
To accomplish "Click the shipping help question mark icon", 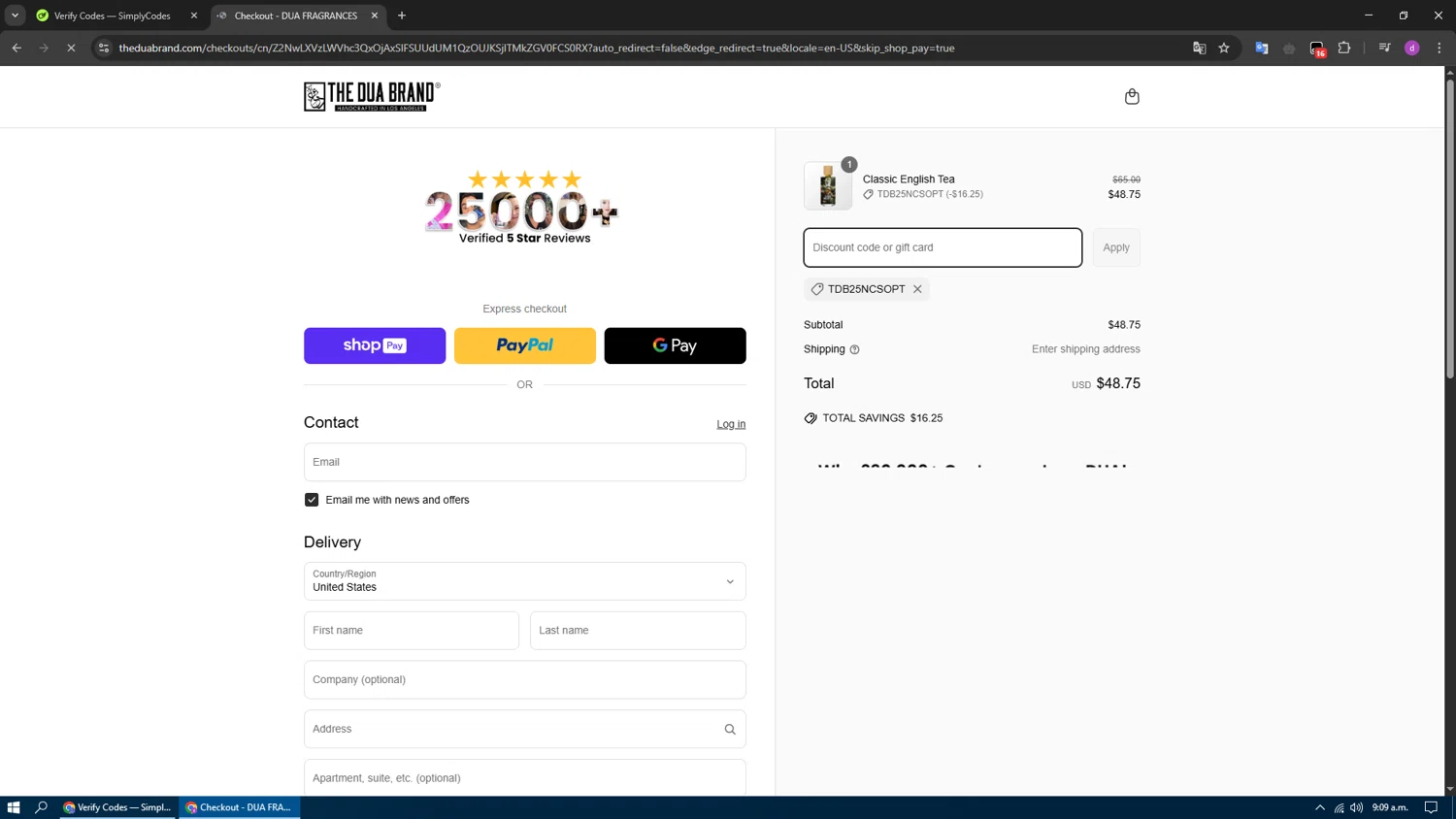I will [854, 349].
